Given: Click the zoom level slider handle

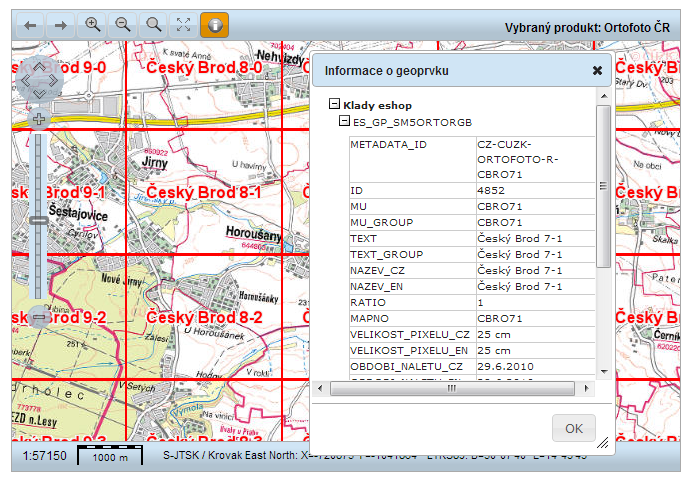Looking at the screenshot, I should (39, 220).
